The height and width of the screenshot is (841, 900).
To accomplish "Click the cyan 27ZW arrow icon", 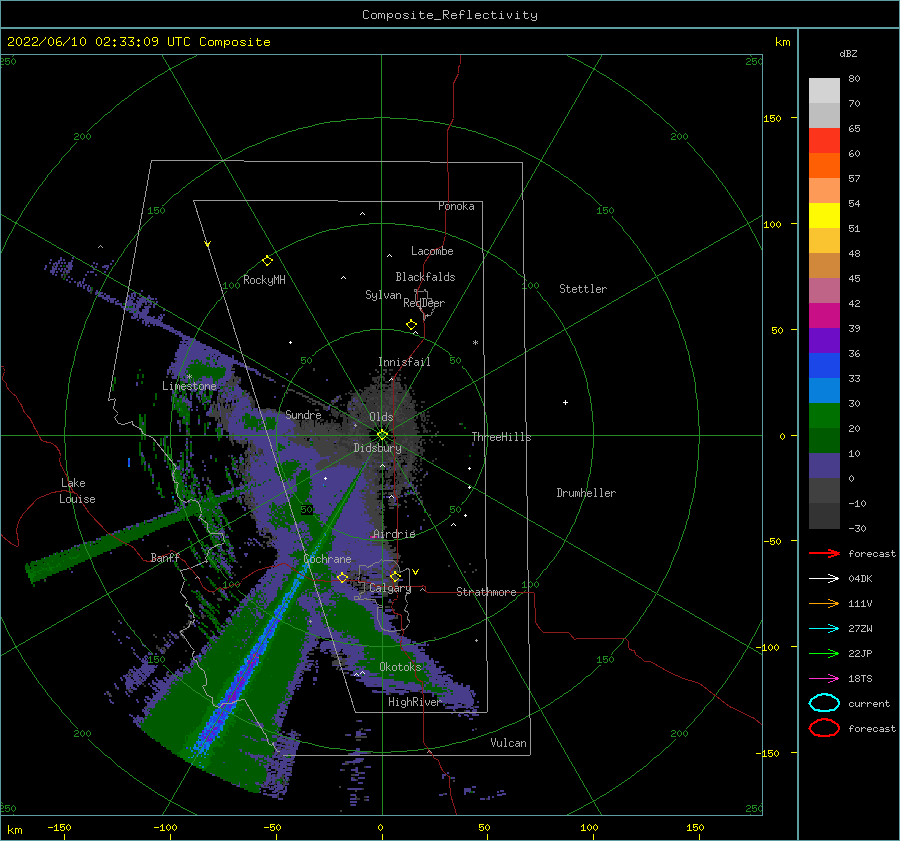I will click(824, 629).
